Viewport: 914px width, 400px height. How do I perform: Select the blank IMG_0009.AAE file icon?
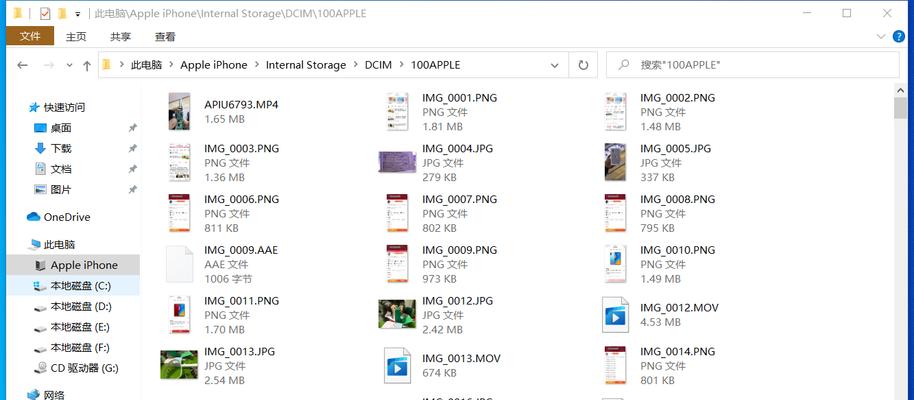click(179, 264)
